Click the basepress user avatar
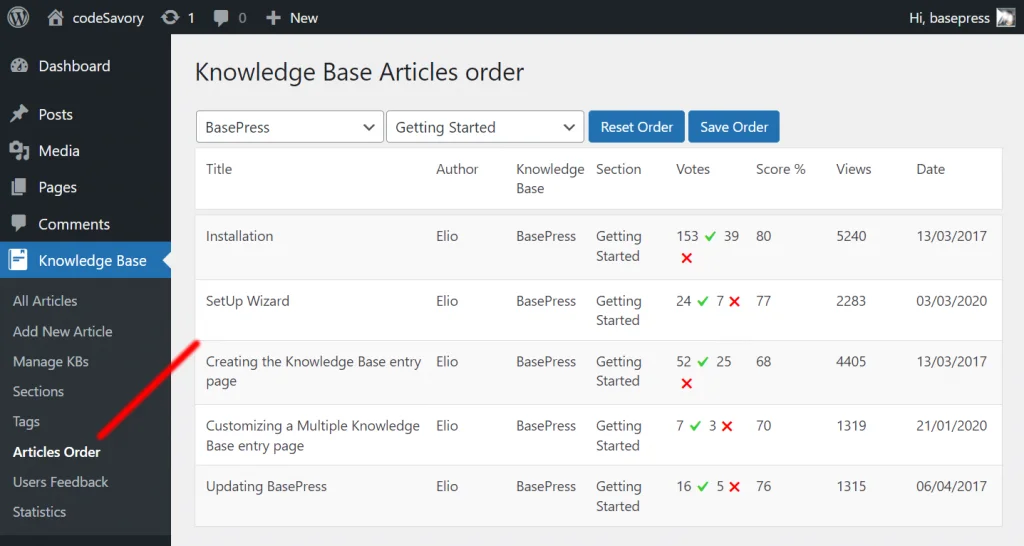1024x546 pixels. pos(1006,18)
